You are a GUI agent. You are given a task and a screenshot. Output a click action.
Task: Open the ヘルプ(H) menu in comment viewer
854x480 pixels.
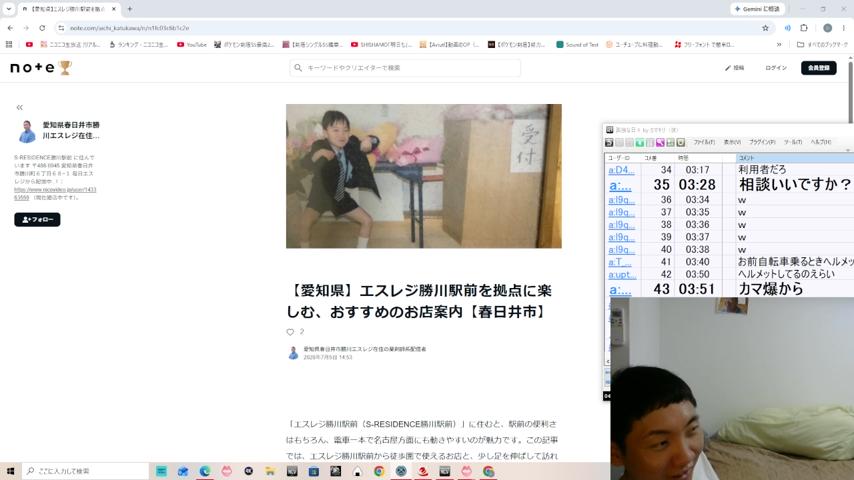[821, 142]
